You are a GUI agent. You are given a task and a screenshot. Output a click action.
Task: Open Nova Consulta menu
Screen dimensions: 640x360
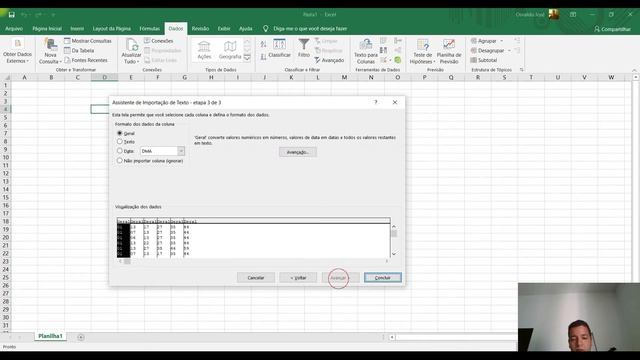coord(50,51)
